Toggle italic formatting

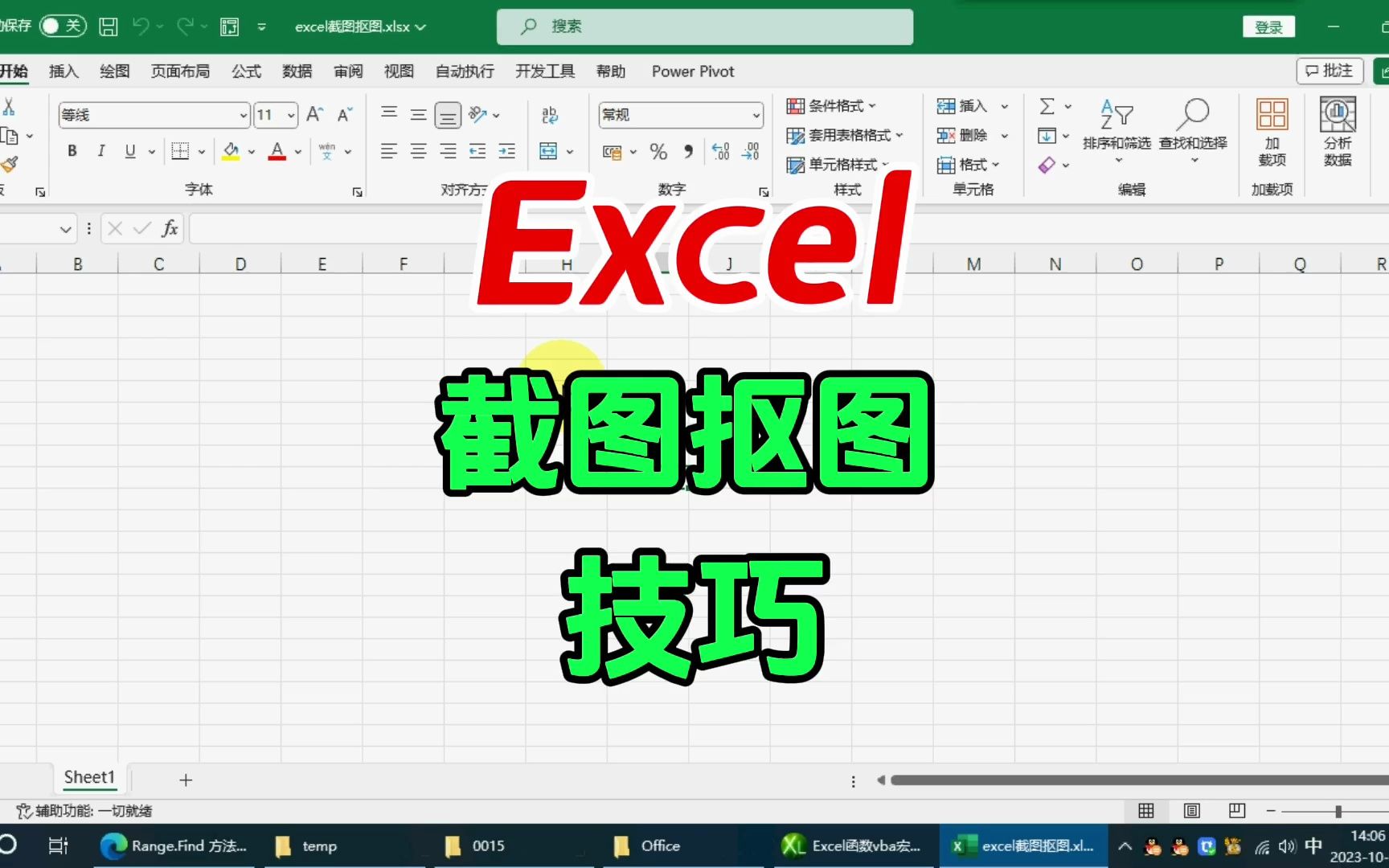(x=101, y=150)
